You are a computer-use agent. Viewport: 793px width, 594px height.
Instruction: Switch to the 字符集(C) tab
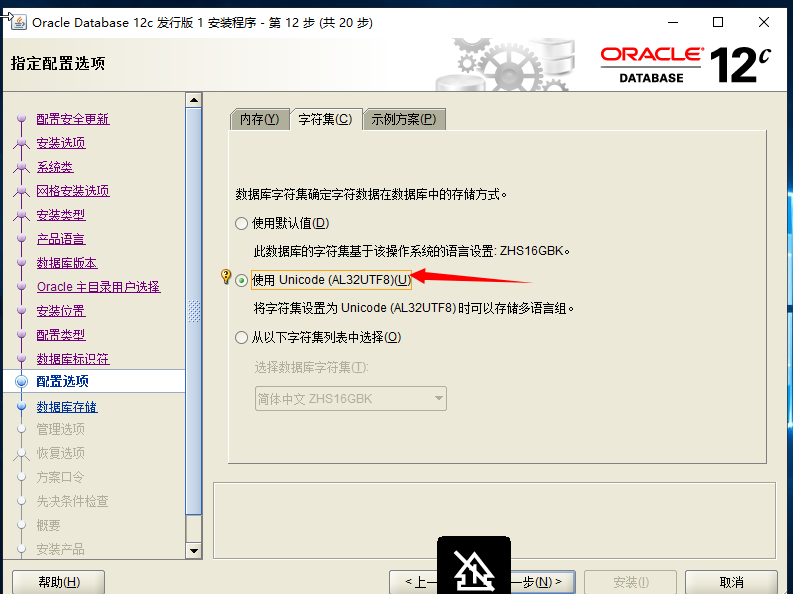[325, 119]
